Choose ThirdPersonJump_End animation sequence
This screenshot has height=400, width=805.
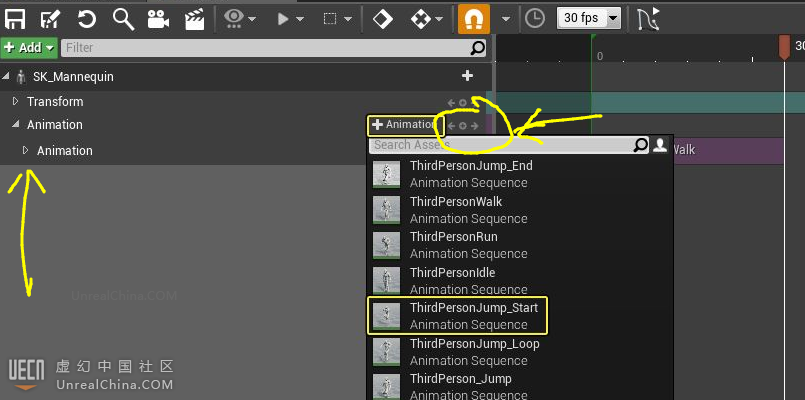pos(520,174)
